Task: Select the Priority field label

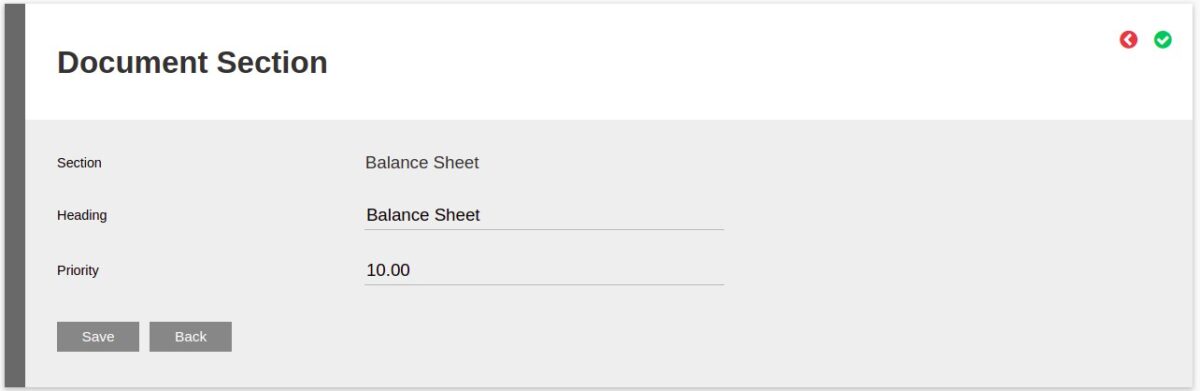Action: click(78, 270)
